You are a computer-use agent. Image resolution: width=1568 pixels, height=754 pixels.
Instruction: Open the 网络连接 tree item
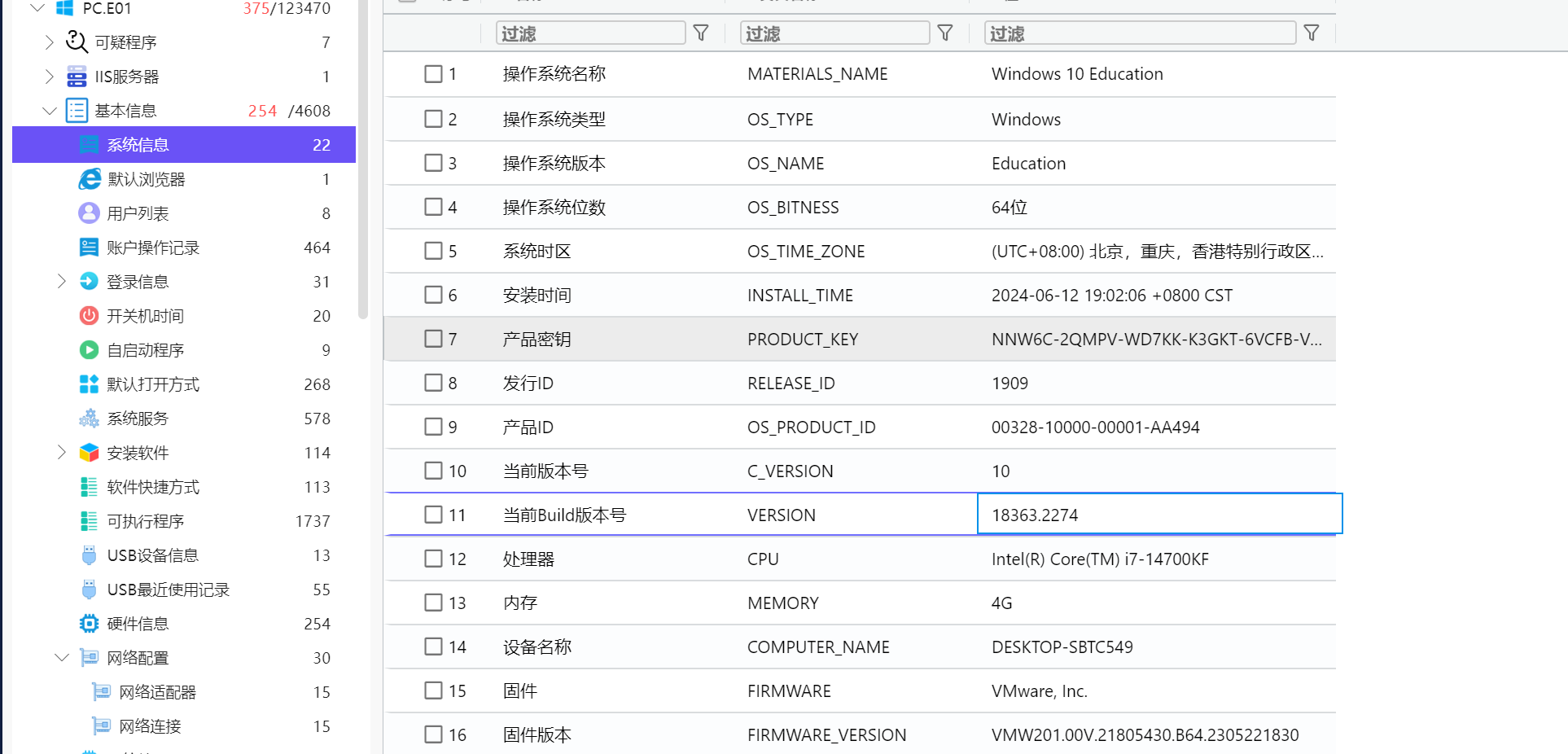[x=184, y=726]
